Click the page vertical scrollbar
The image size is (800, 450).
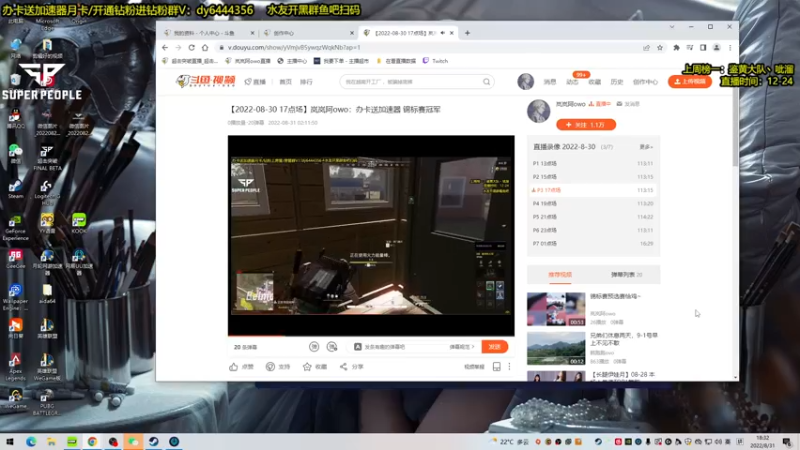pos(735,128)
